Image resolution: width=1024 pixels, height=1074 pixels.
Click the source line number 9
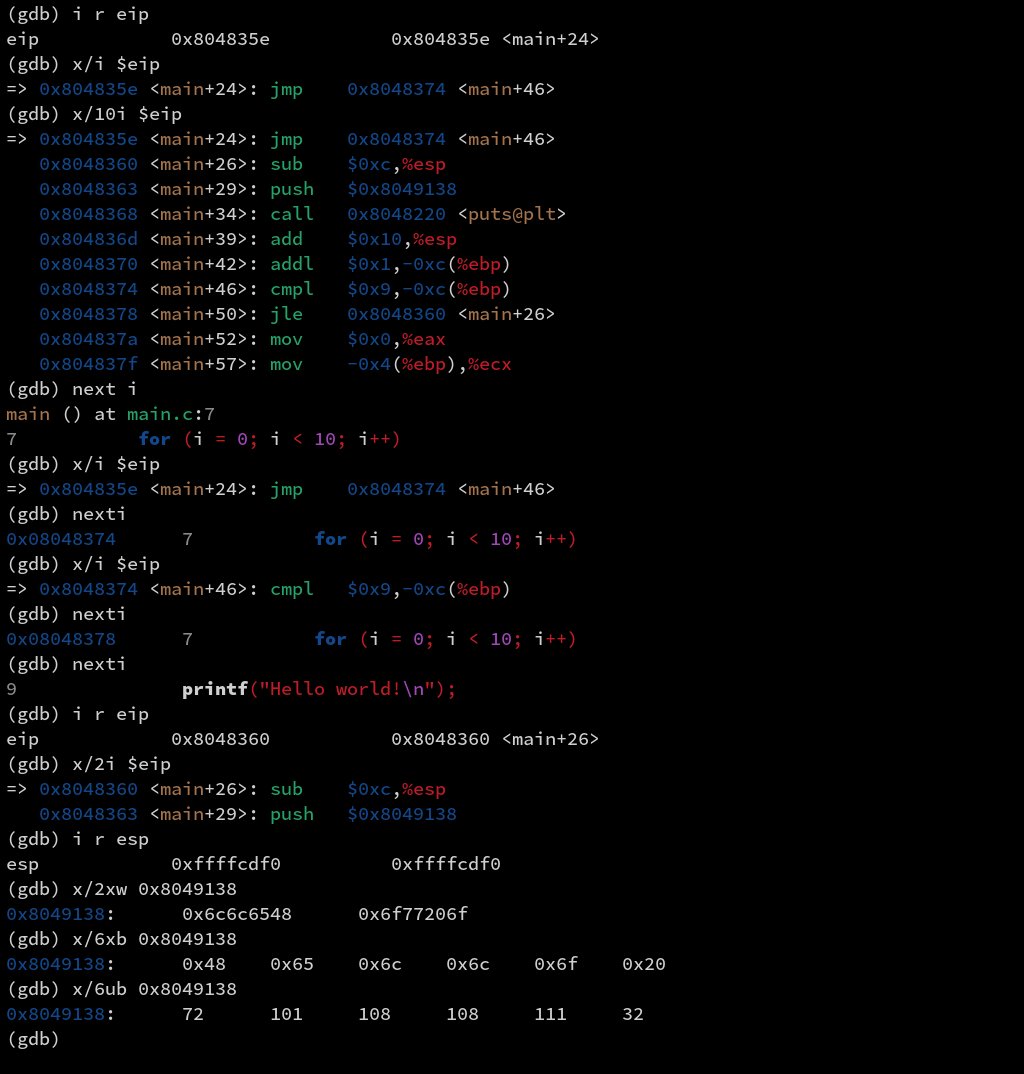click(12, 689)
